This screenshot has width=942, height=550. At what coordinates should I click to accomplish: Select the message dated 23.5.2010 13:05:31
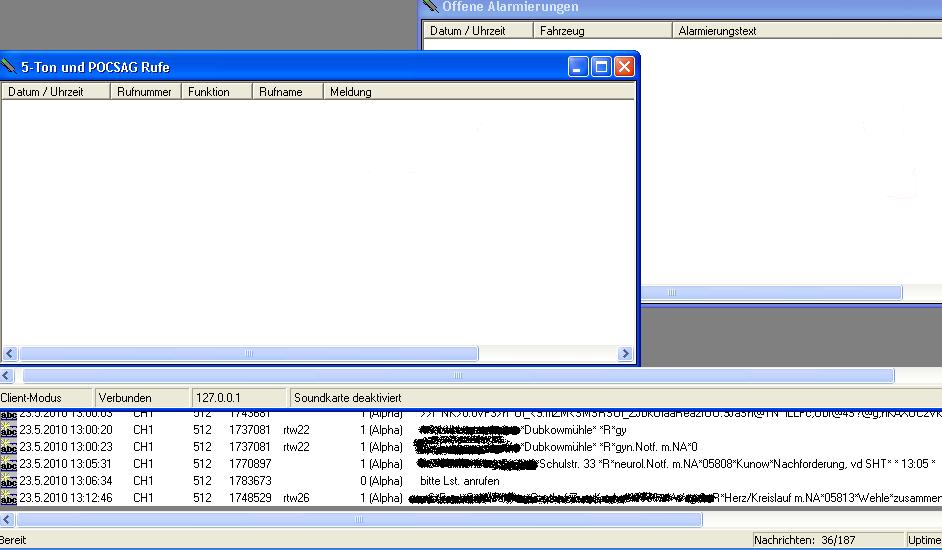471,463
